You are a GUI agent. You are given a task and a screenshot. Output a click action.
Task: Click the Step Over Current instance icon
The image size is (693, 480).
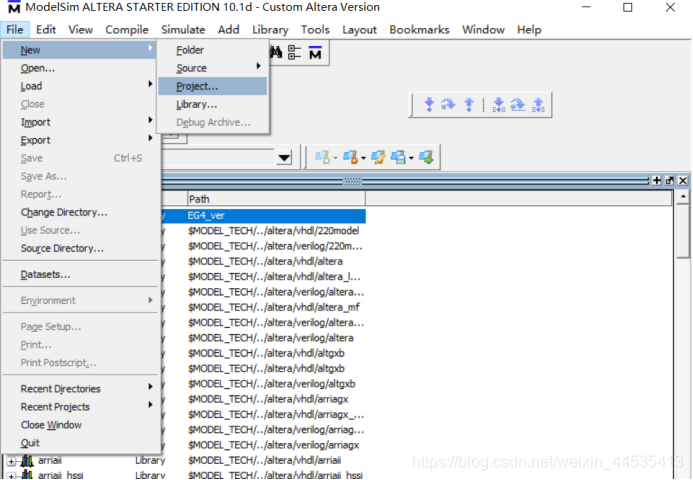[518, 105]
